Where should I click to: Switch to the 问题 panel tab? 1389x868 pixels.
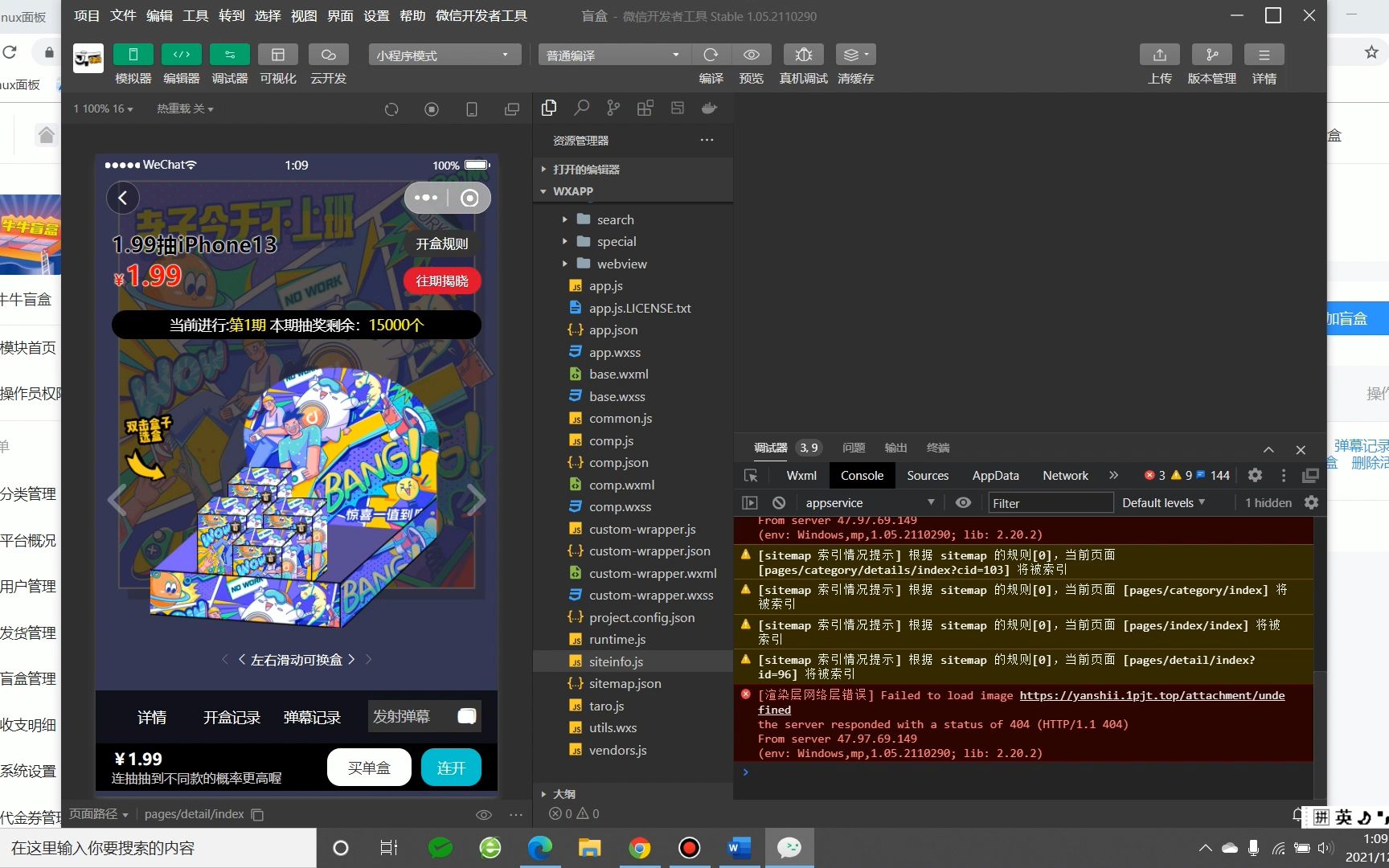pos(854,448)
